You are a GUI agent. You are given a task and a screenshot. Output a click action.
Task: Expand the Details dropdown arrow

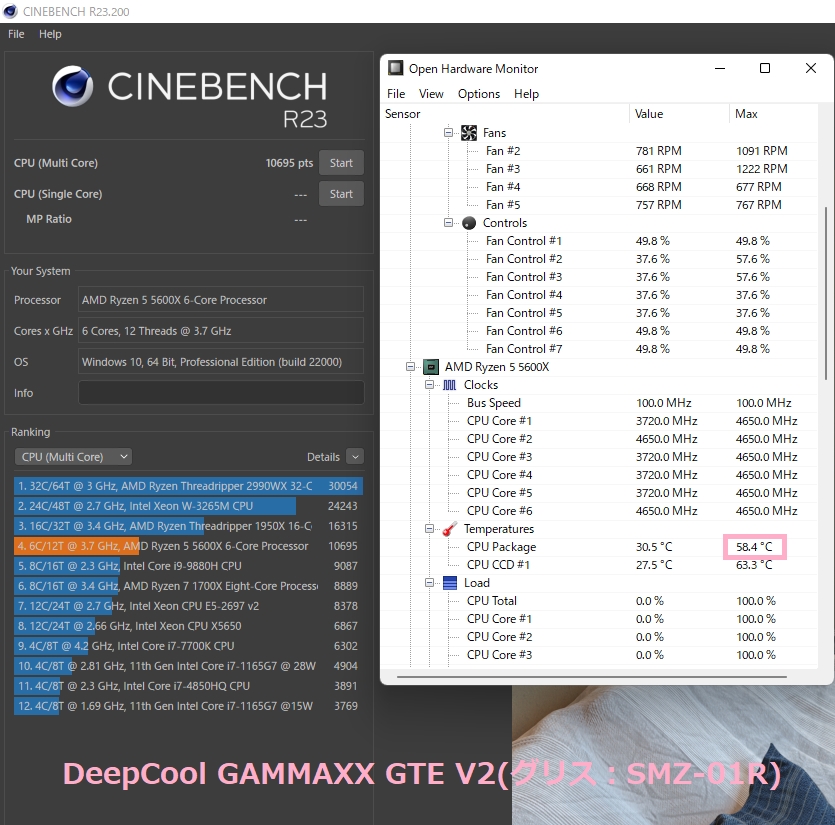point(355,456)
